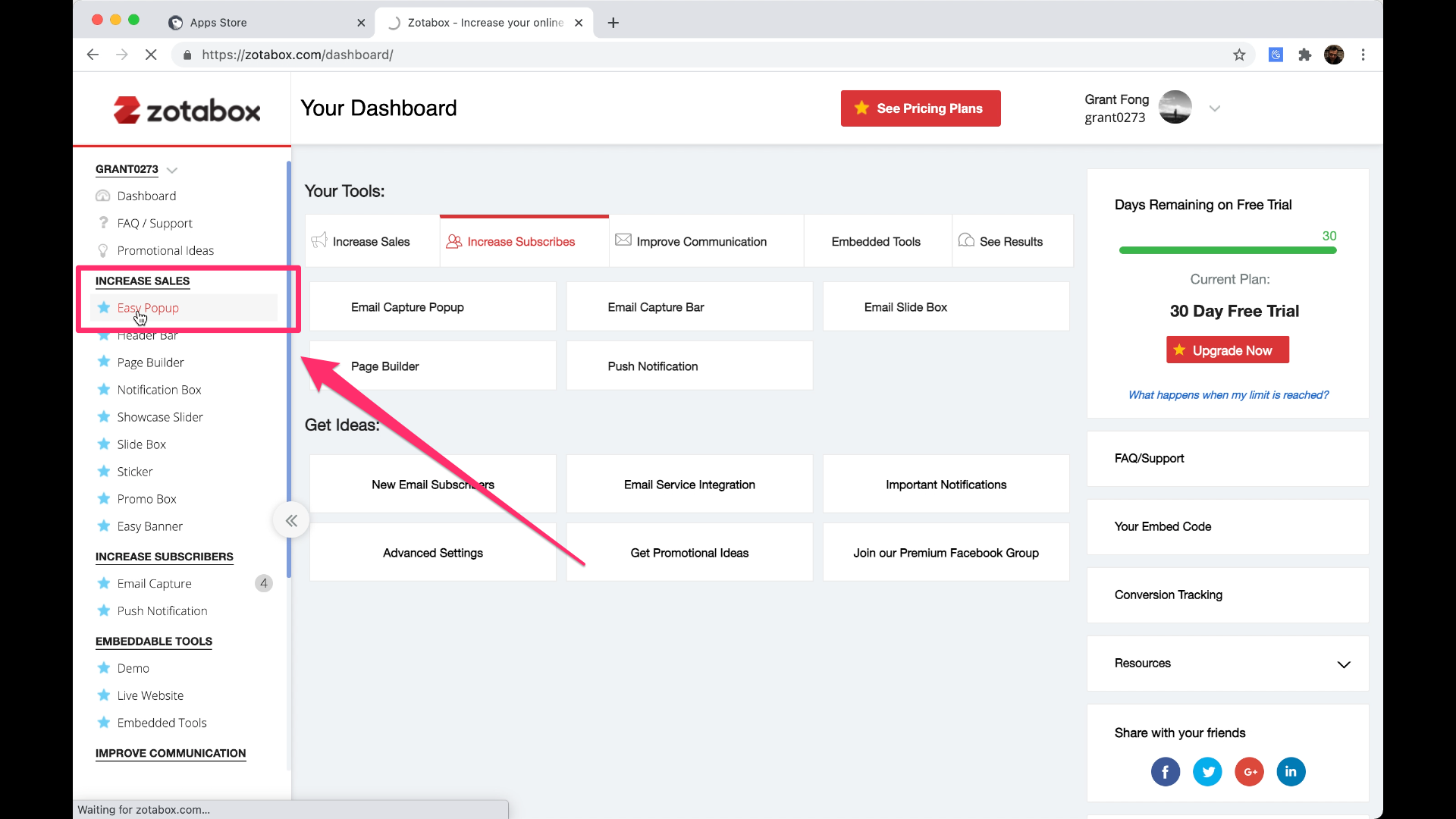The height and width of the screenshot is (819, 1456).
Task: Open sidebar Push Notification item
Action: coord(162,610)
